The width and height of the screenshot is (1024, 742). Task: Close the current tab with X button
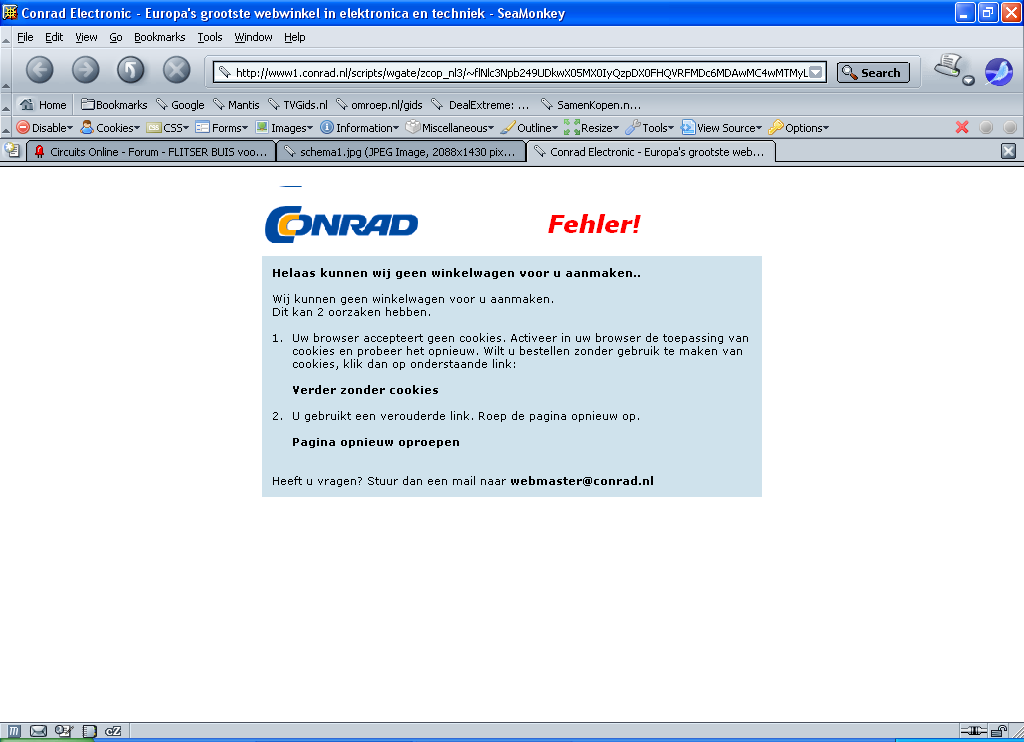(x=1008, y=152)
